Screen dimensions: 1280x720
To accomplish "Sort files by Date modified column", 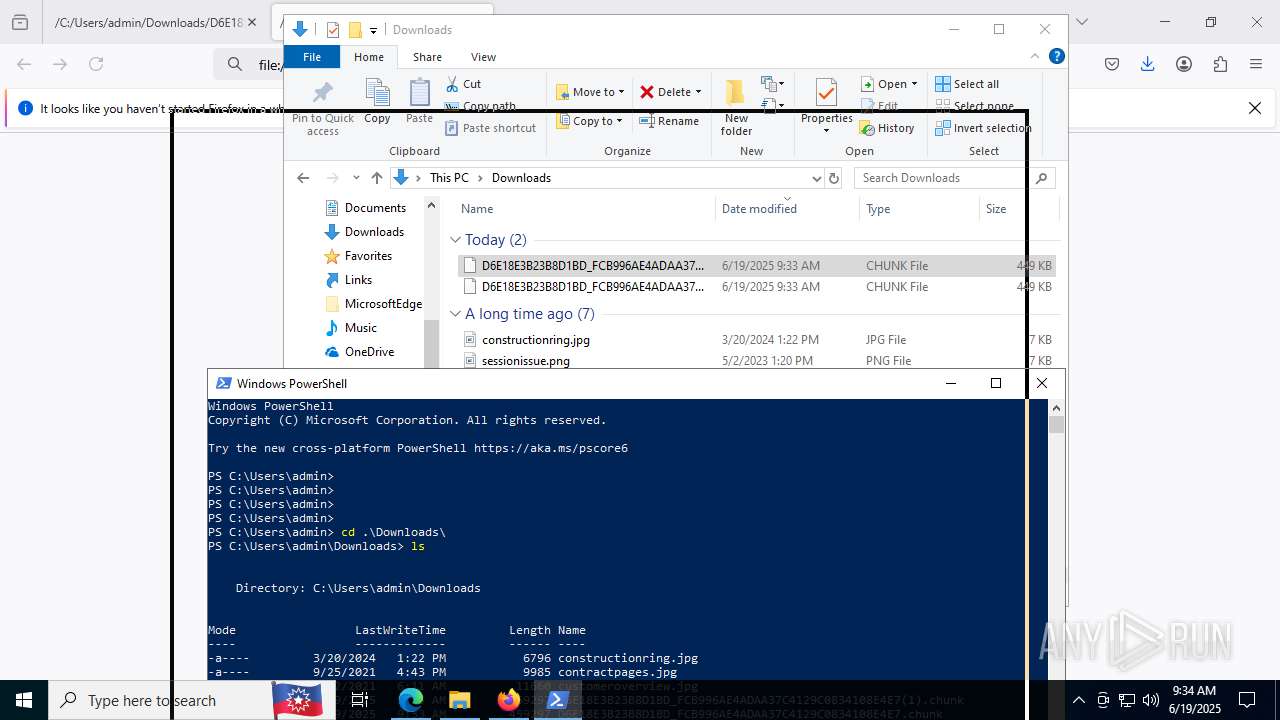I will [x=788, y=209].
